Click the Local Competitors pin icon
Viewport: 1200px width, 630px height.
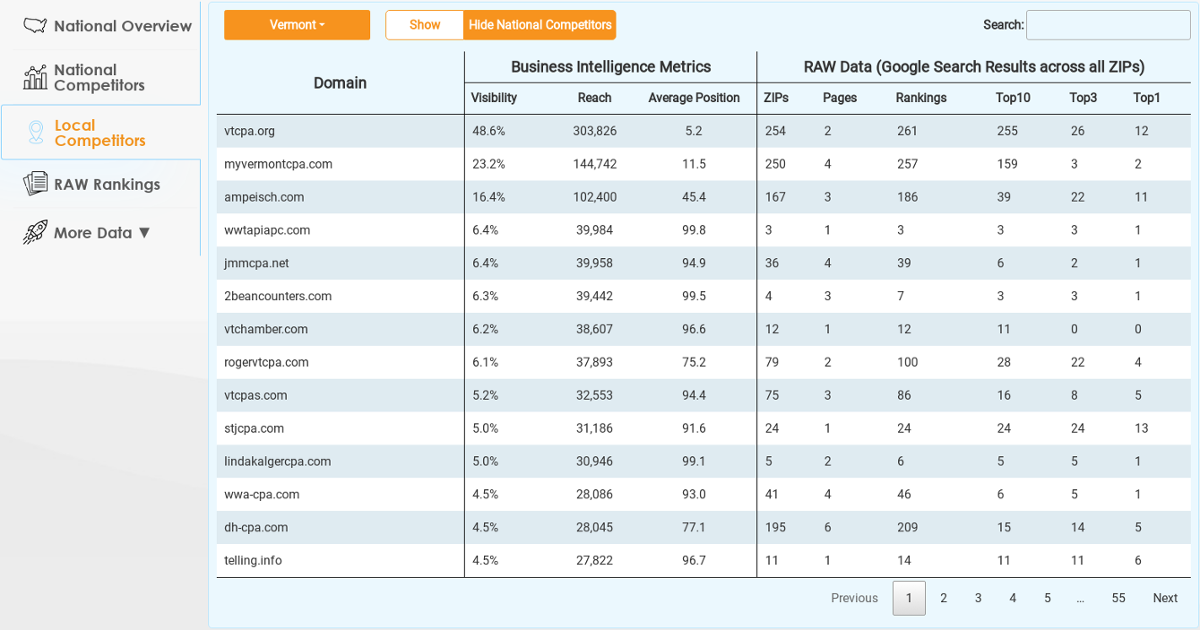36,132
